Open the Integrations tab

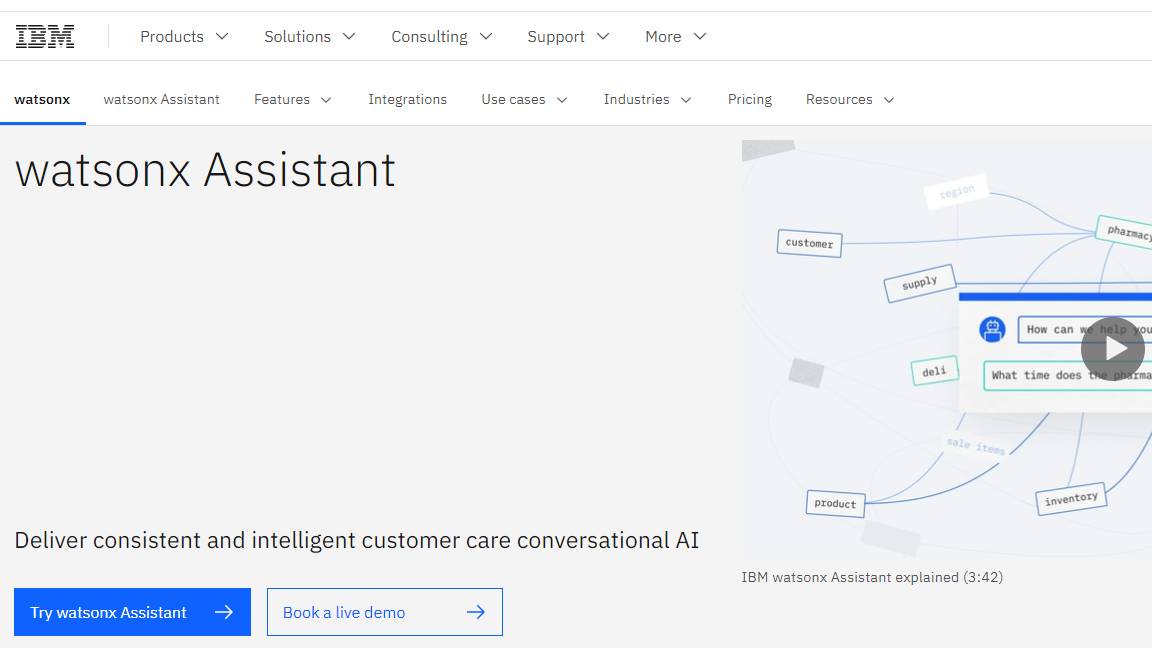tap(407, 99)
